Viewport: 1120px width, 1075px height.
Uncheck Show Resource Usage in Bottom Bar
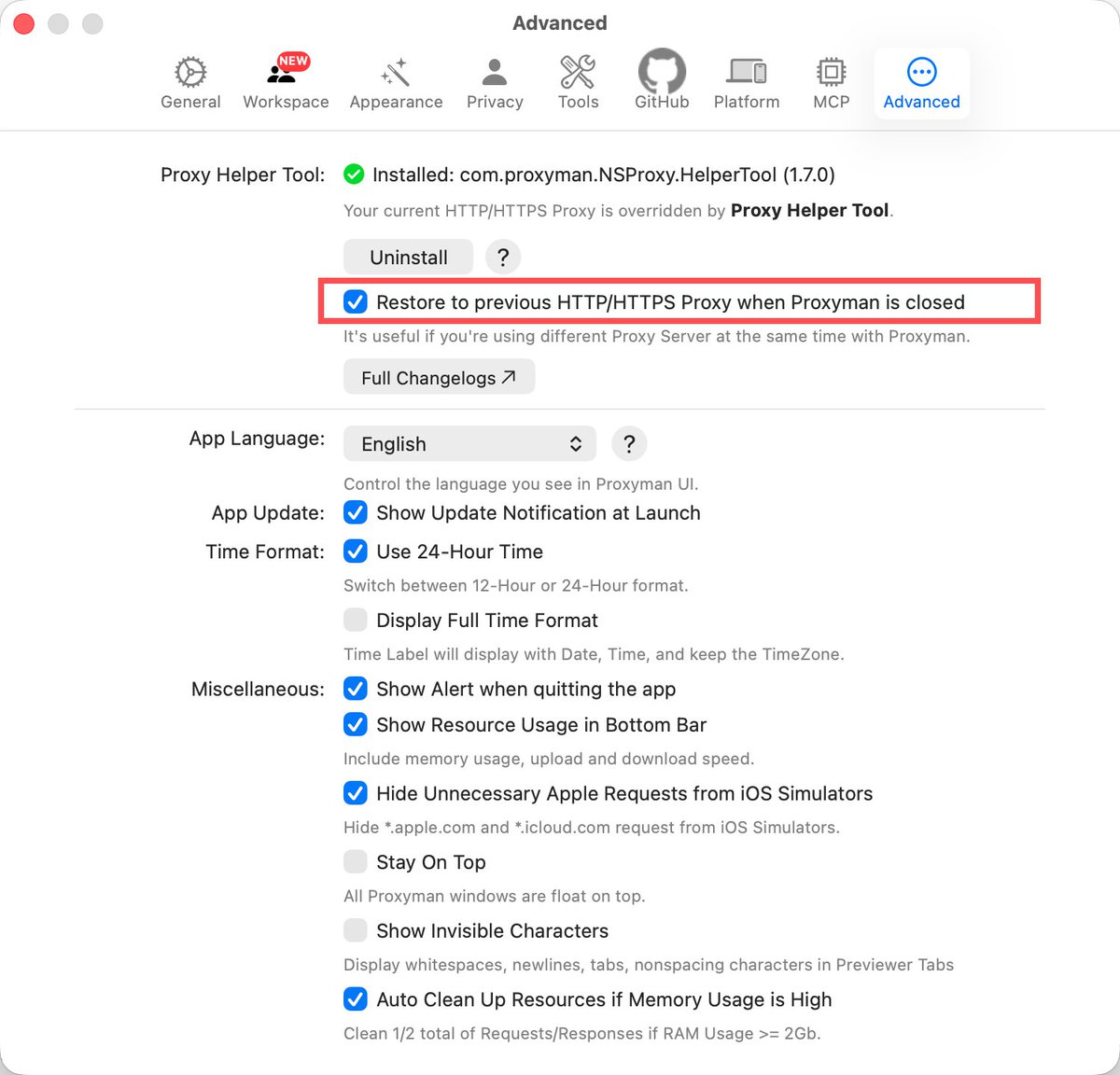[355, 724]
